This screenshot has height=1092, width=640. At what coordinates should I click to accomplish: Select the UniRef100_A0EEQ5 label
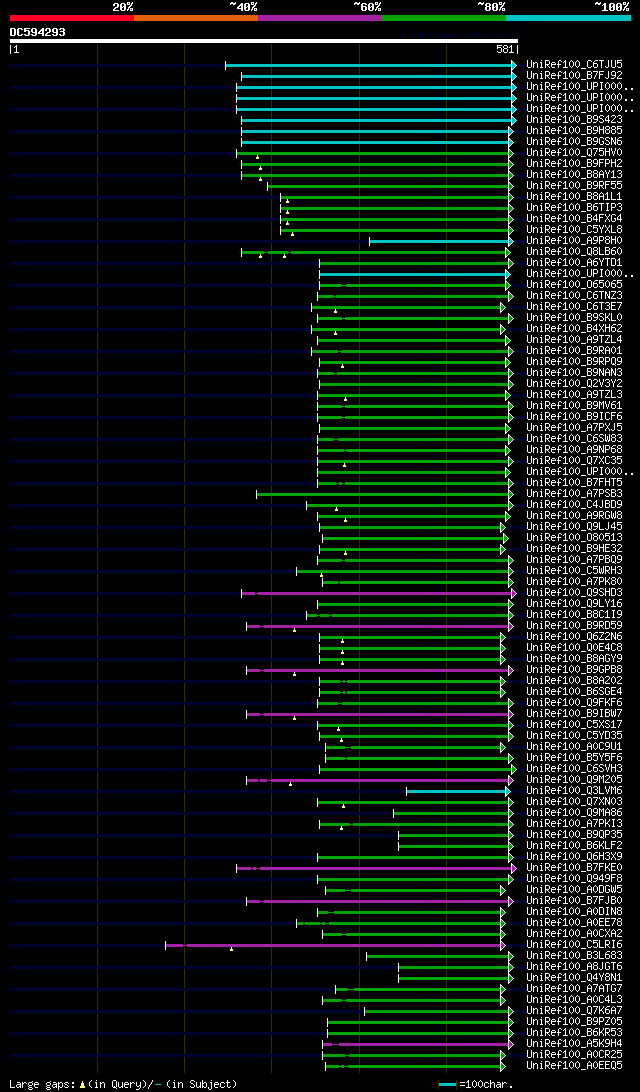(575, 1066)
